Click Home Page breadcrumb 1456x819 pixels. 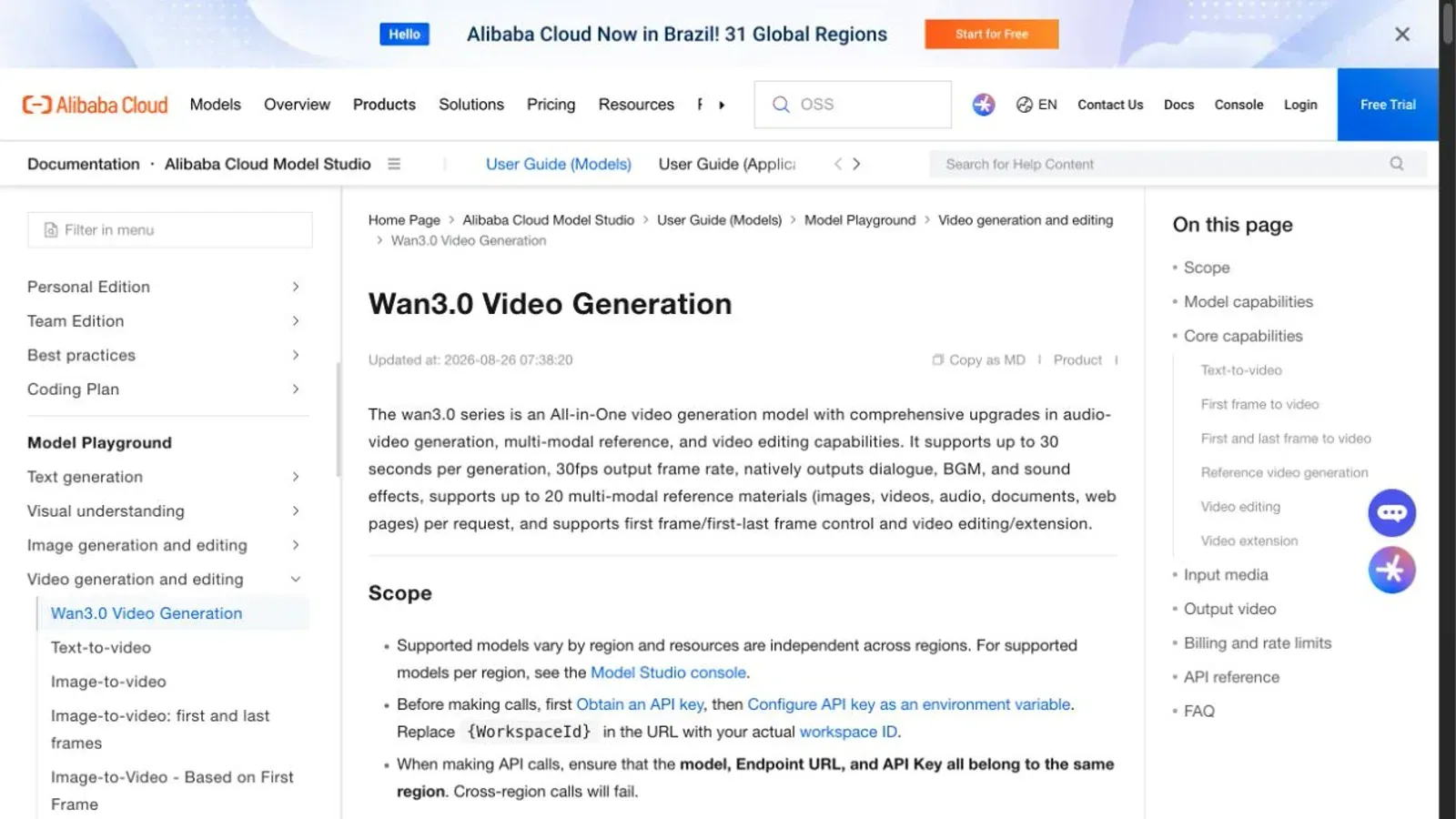(x=404, y=220)
